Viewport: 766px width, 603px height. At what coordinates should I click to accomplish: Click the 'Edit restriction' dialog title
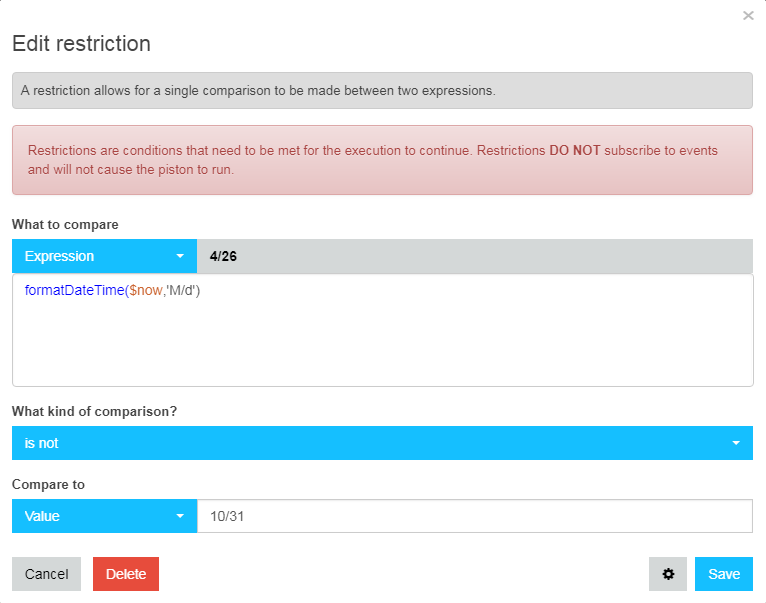click(82, 43)
